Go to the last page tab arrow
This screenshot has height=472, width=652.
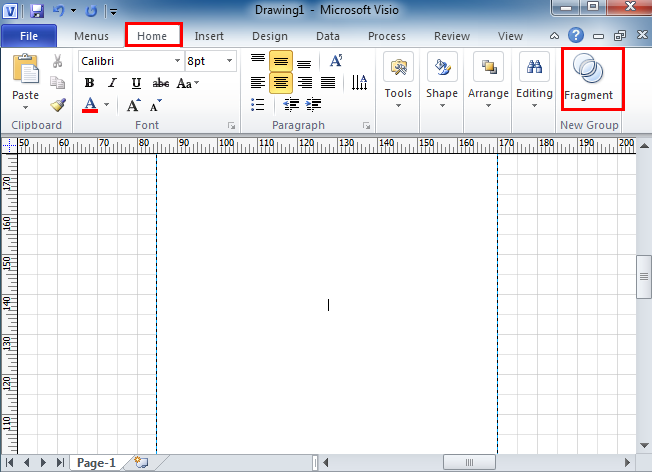[60, 462]
